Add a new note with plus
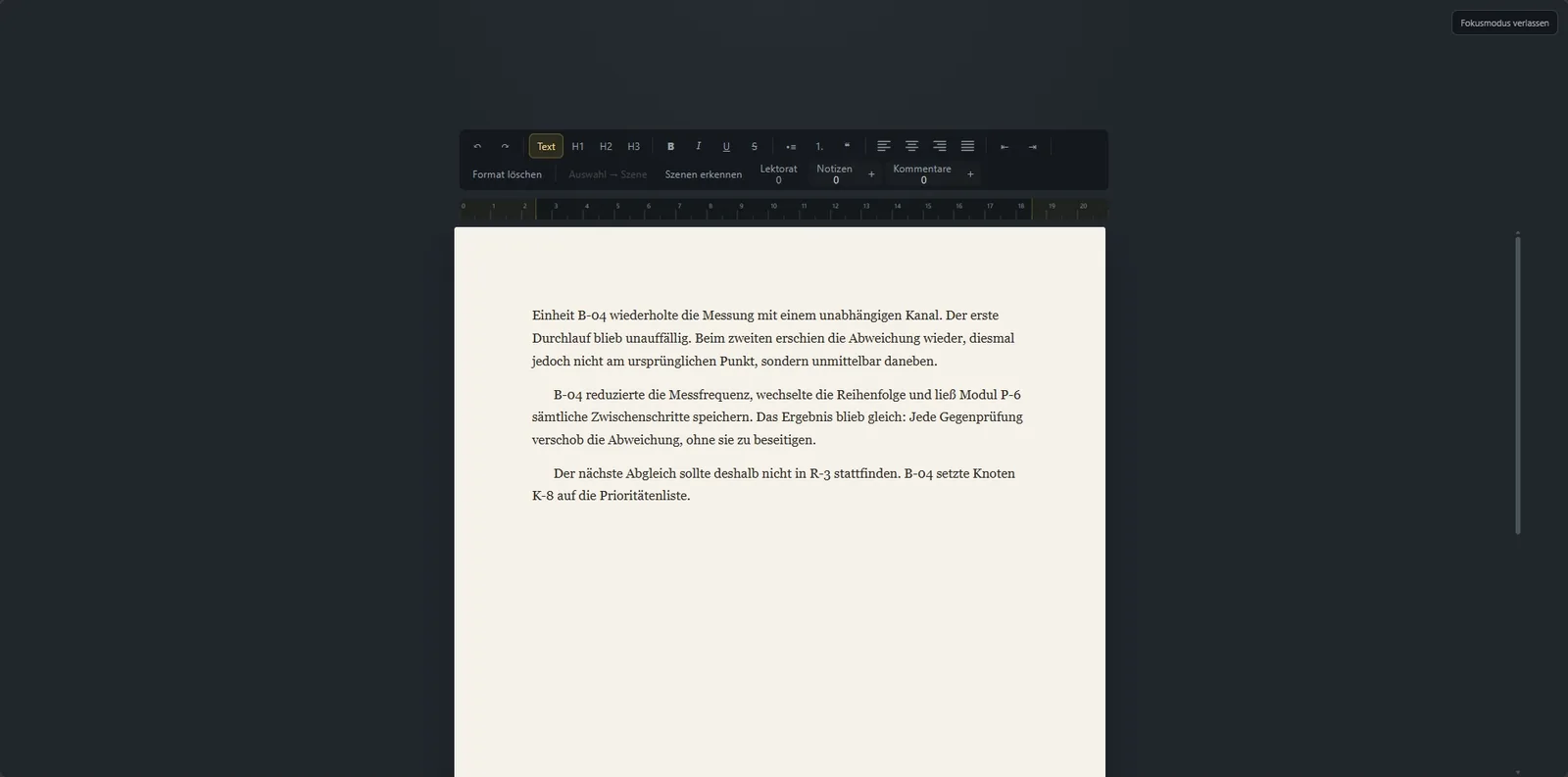1568x777 pixels. (871, 174)
